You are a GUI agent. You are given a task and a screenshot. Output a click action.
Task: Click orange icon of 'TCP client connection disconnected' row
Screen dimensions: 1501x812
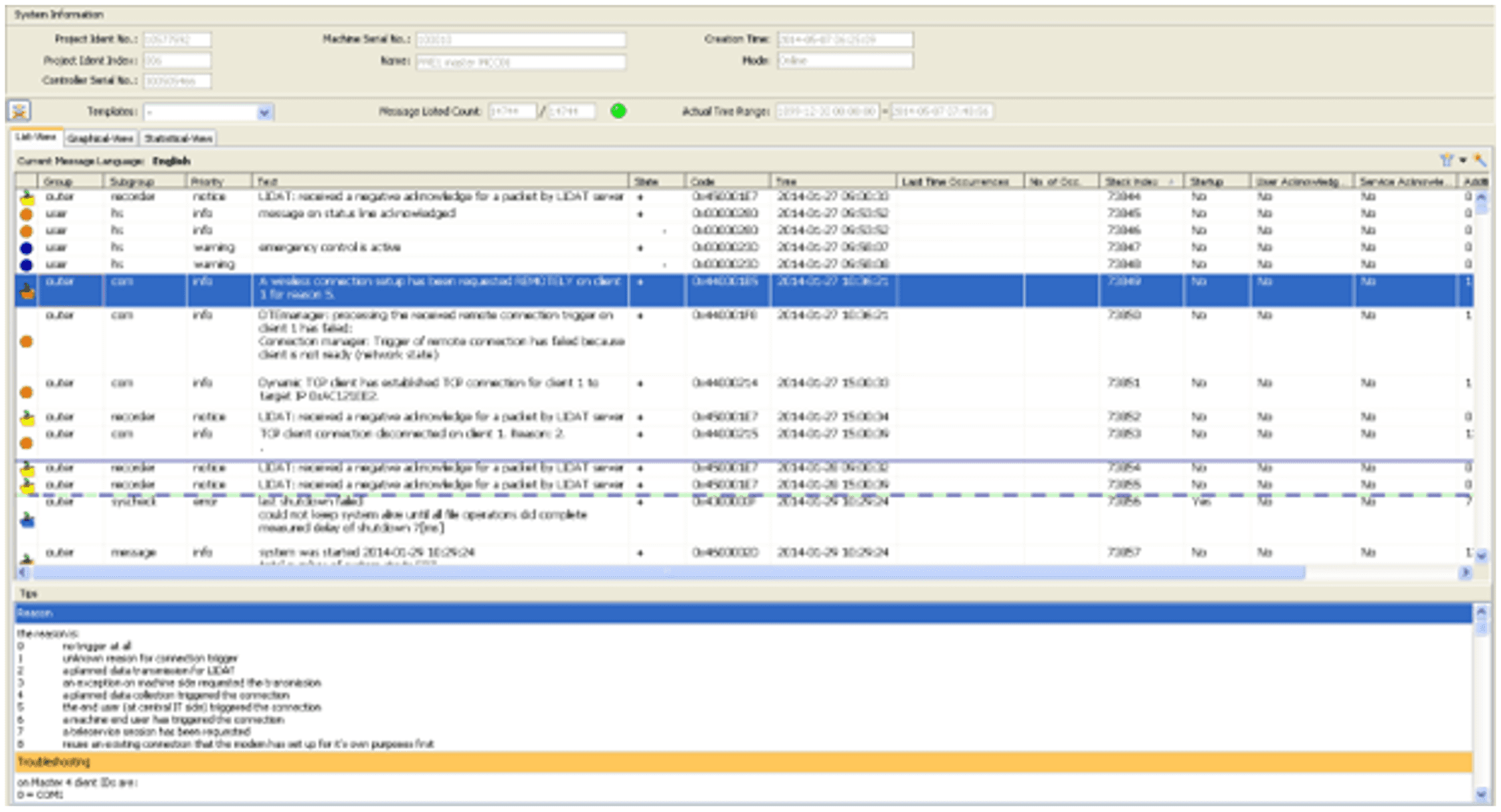tap(27, 443)
